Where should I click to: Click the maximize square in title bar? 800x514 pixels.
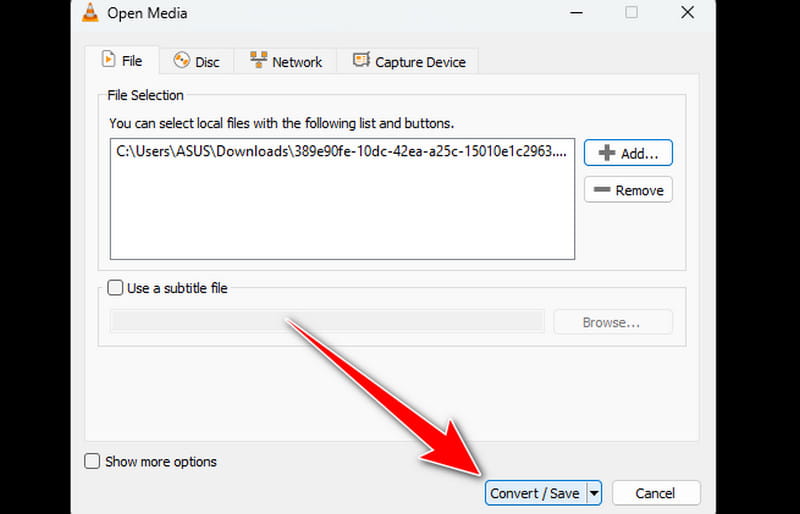click(631, 13)
